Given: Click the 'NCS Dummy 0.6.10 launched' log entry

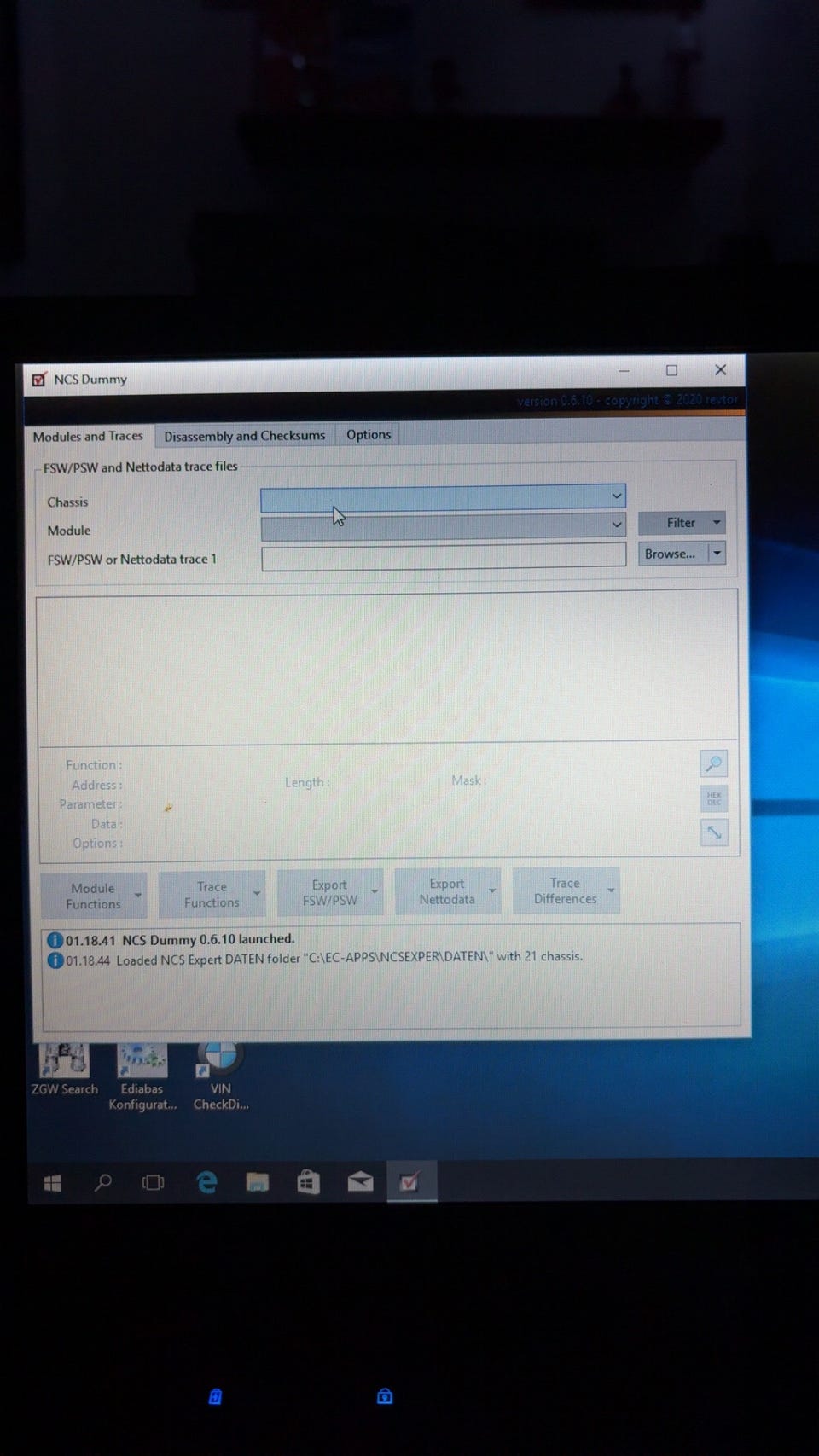Looking at the screenshot, I should 171,939.
